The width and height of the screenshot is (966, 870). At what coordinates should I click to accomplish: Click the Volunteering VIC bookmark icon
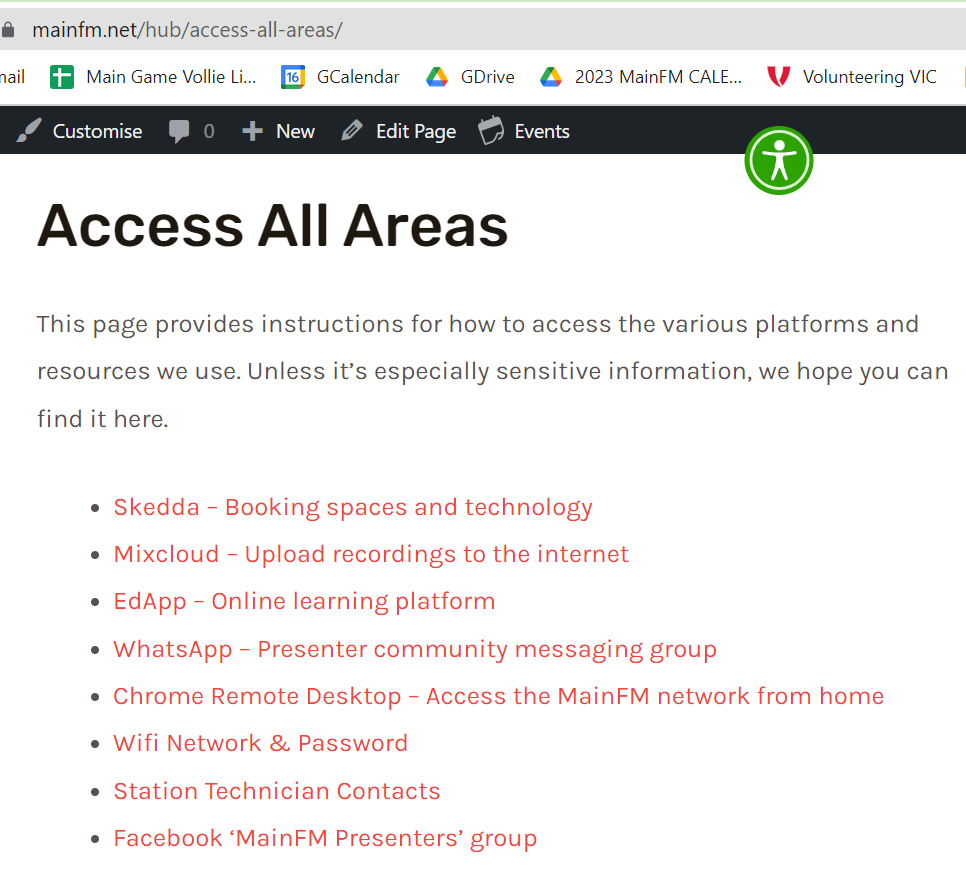[778, 77]
